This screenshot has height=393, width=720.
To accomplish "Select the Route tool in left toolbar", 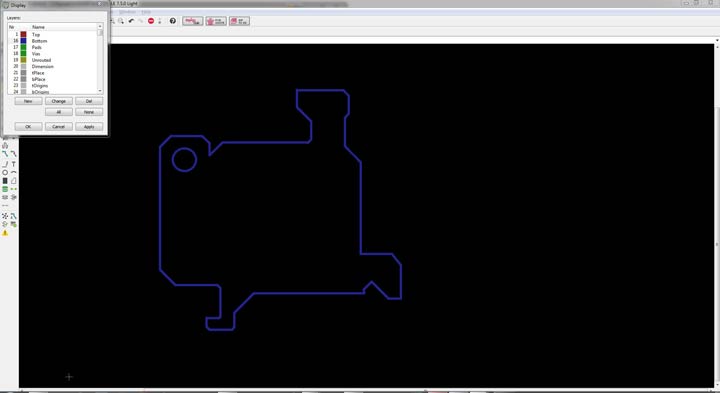I will [5, 154].
